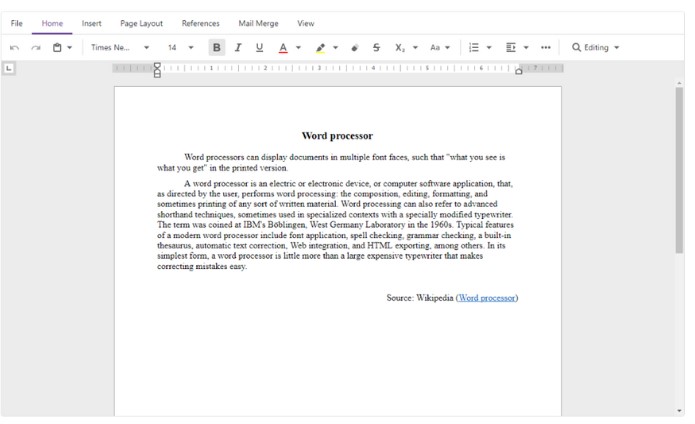This screenshot has width=695, height=424.
Task: Click the Undo icon
Action: (14, 48)
